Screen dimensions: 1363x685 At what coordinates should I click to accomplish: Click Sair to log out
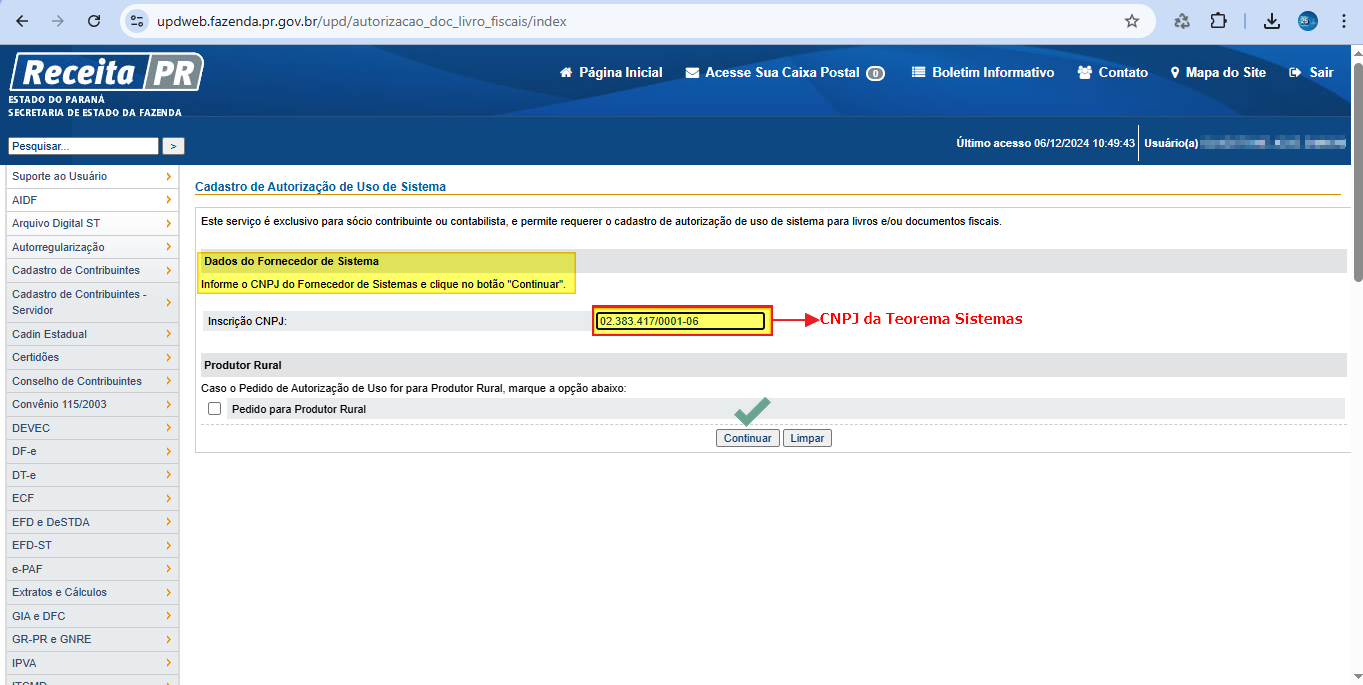(1311, 73)
